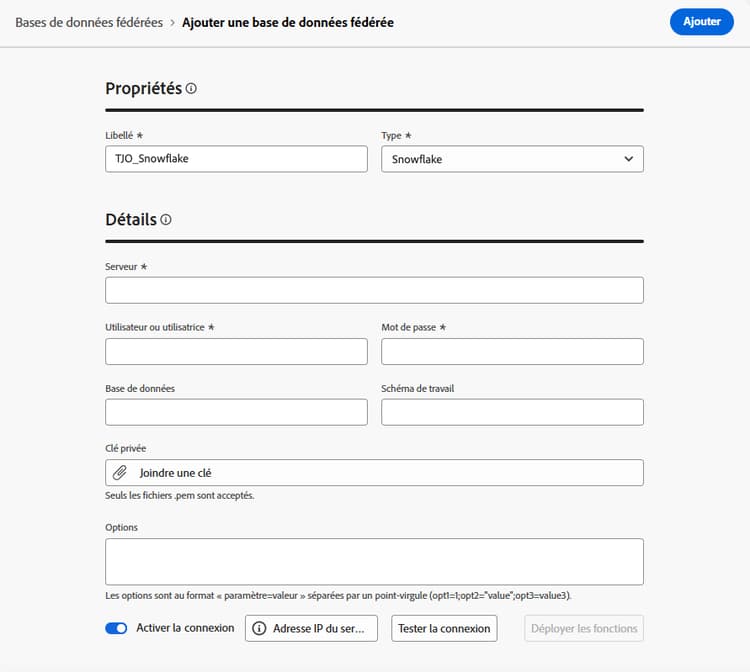Toggle the Activer la connexion switch
The image size is (750, 672).
pos(116,628)
